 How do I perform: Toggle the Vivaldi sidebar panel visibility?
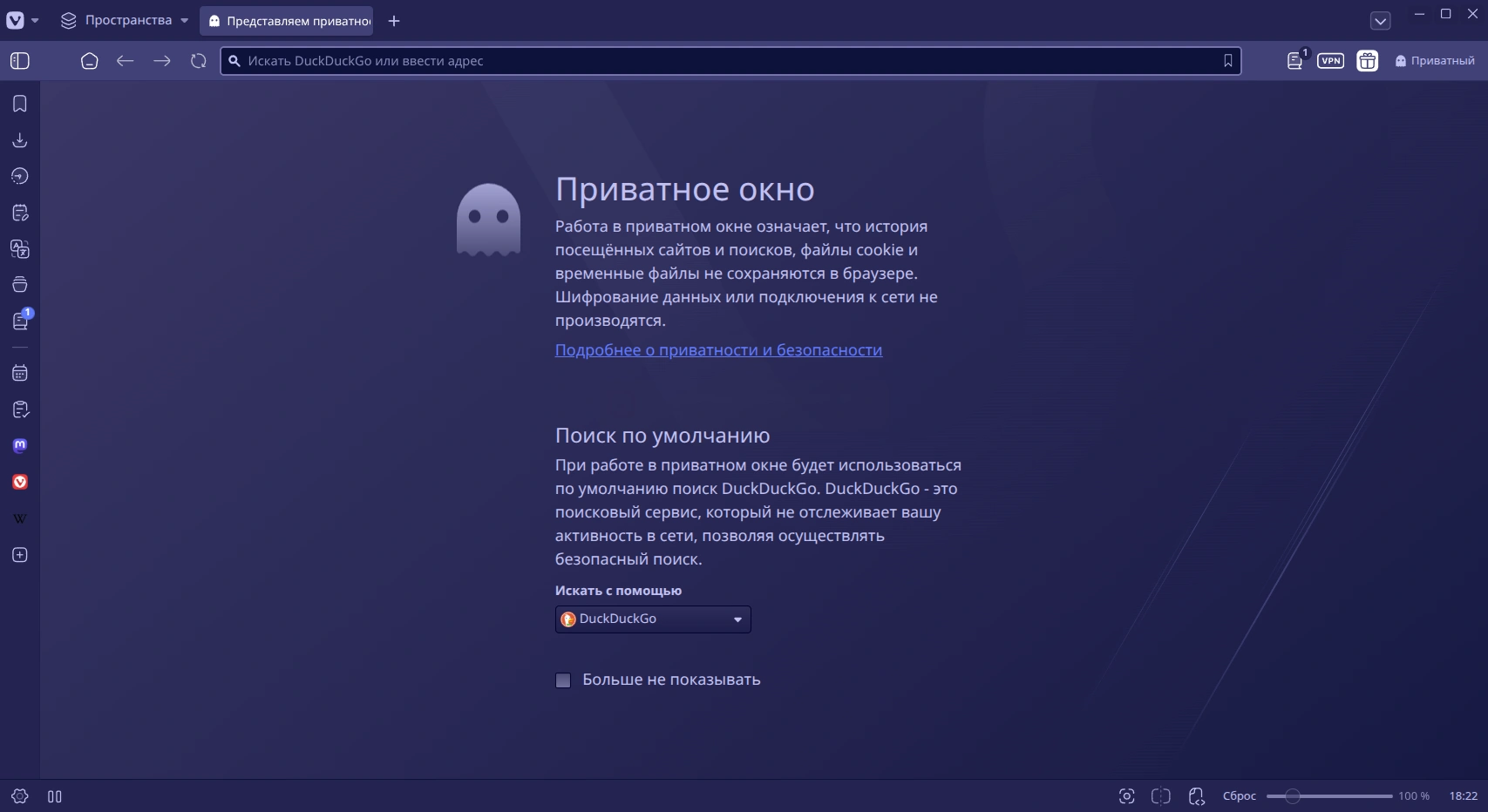(x=21, y=61)
